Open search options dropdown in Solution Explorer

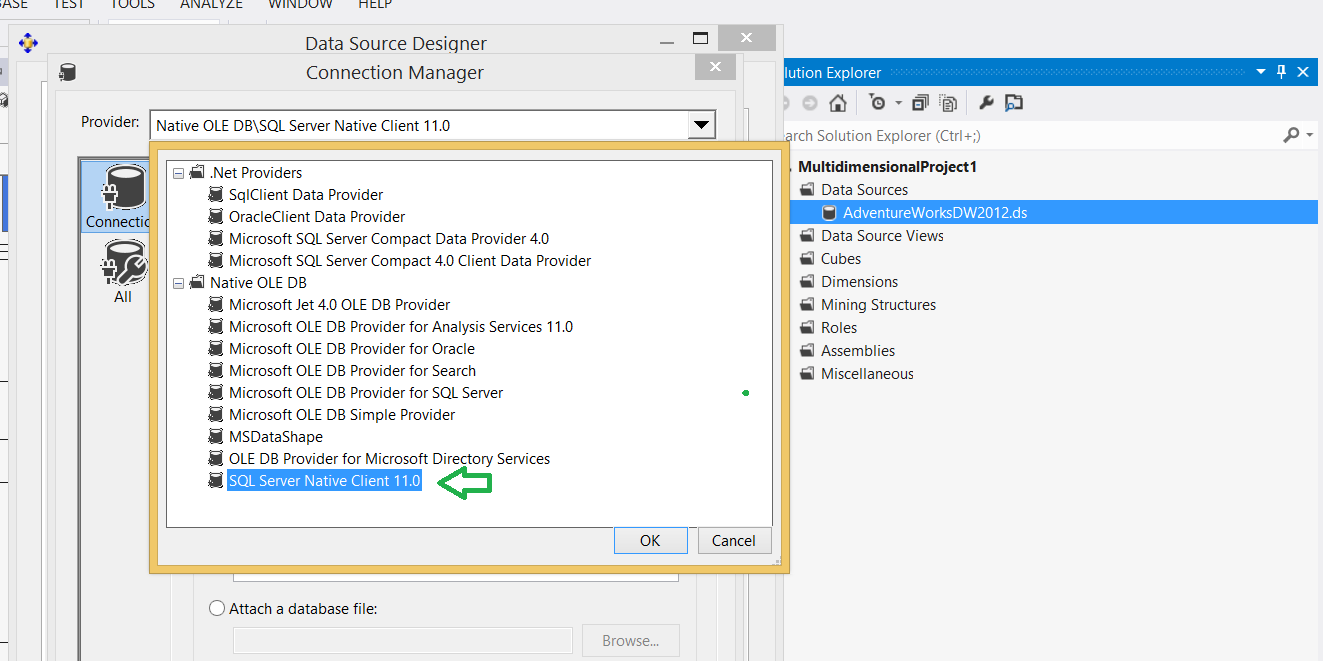coord(1310,135)
